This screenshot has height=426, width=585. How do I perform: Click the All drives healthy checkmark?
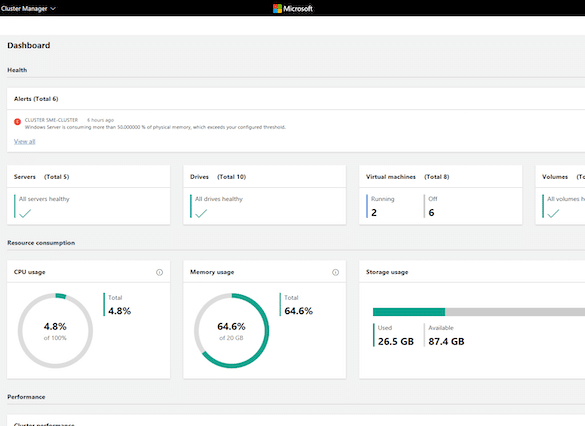201,213
